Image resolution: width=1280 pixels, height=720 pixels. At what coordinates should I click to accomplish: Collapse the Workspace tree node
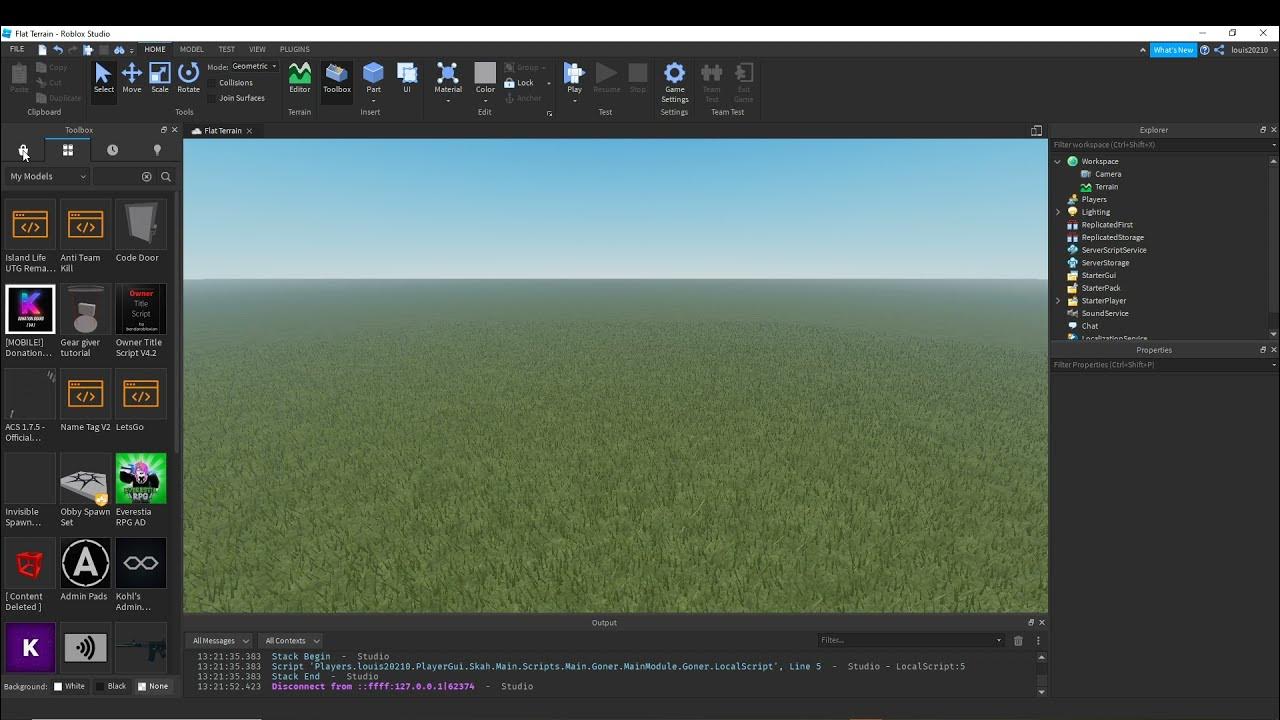pyautogui.click(x=1058, y=161)
